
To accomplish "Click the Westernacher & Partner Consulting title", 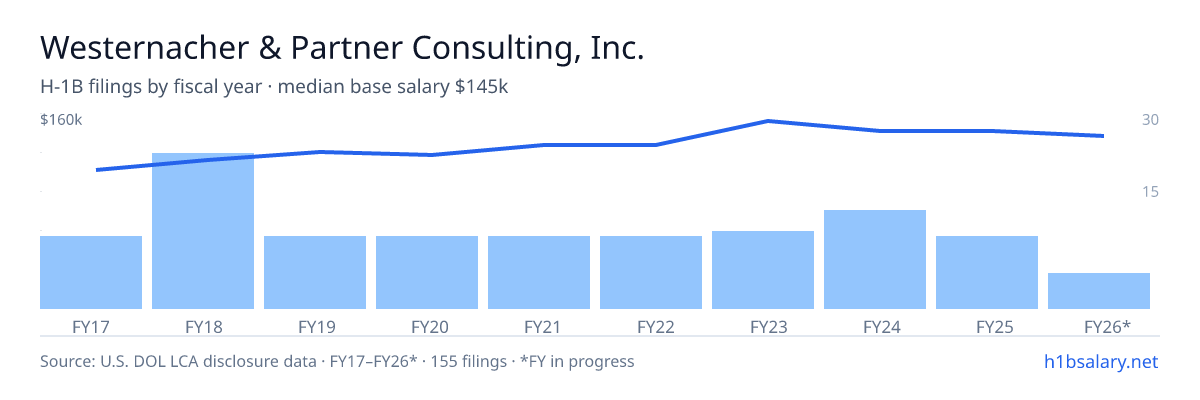I will click(x=342, y=48).
